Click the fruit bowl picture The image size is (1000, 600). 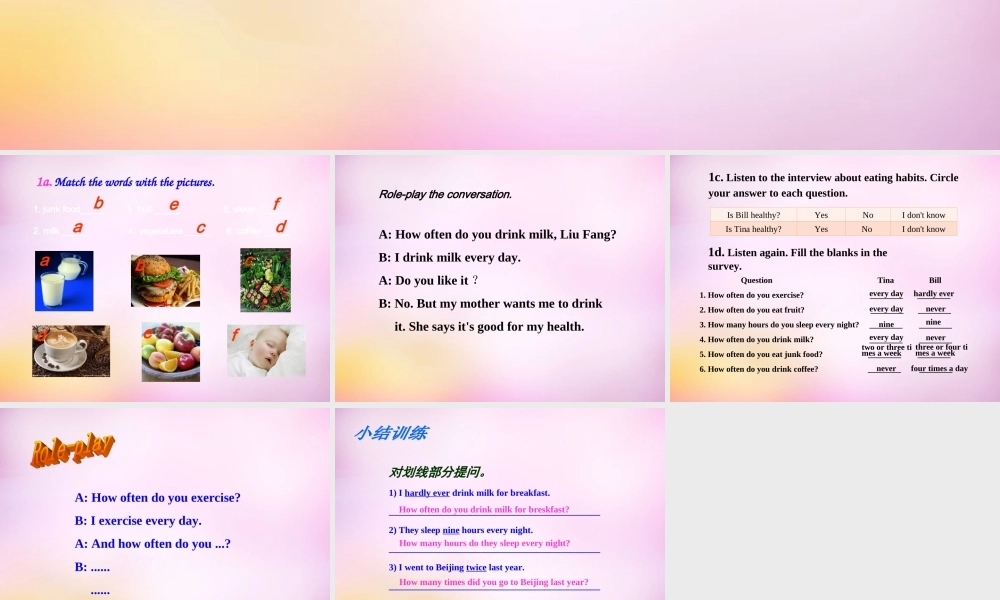170,352
